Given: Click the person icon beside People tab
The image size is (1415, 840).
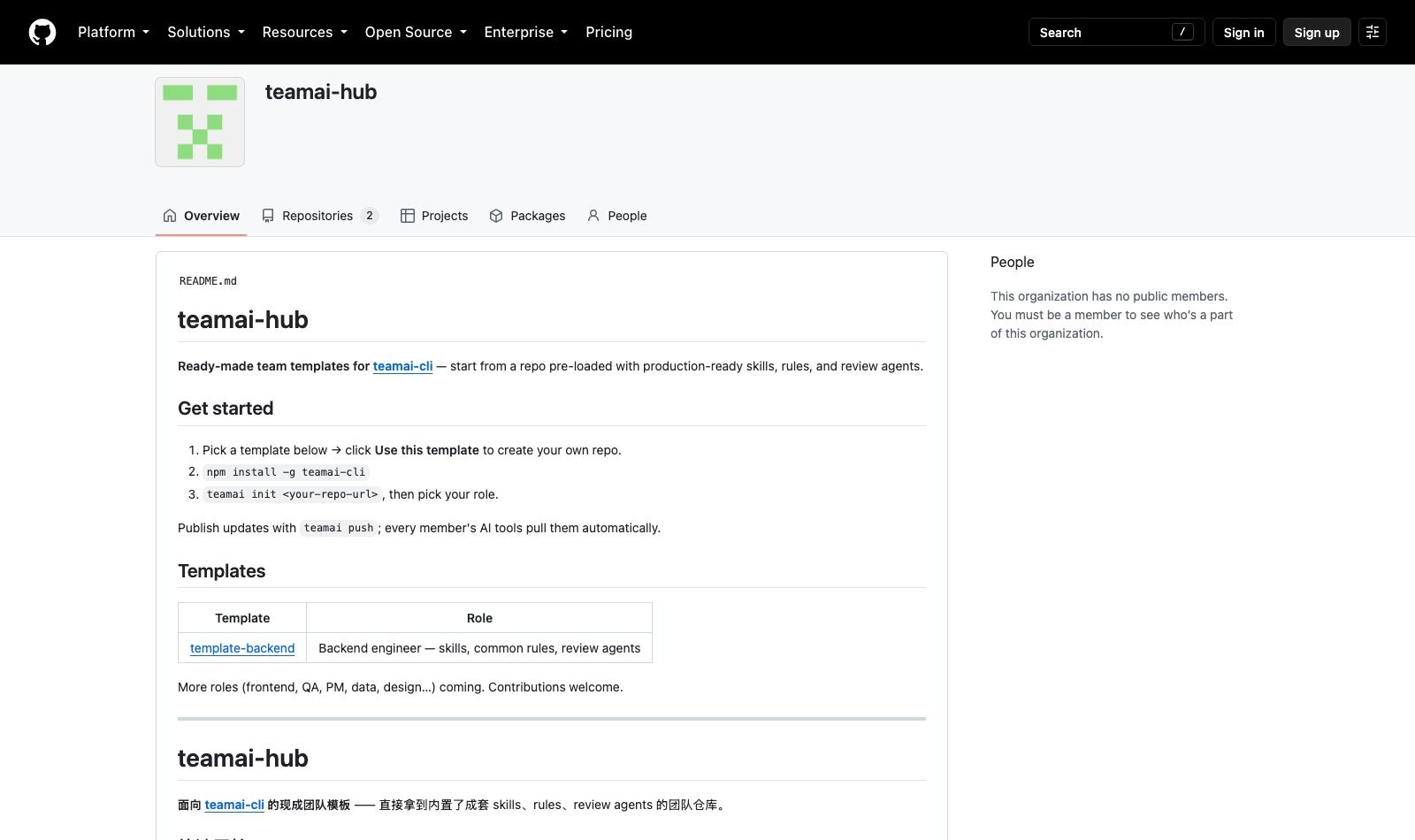Looking at the screenshot, I should [x=593, y=216].
